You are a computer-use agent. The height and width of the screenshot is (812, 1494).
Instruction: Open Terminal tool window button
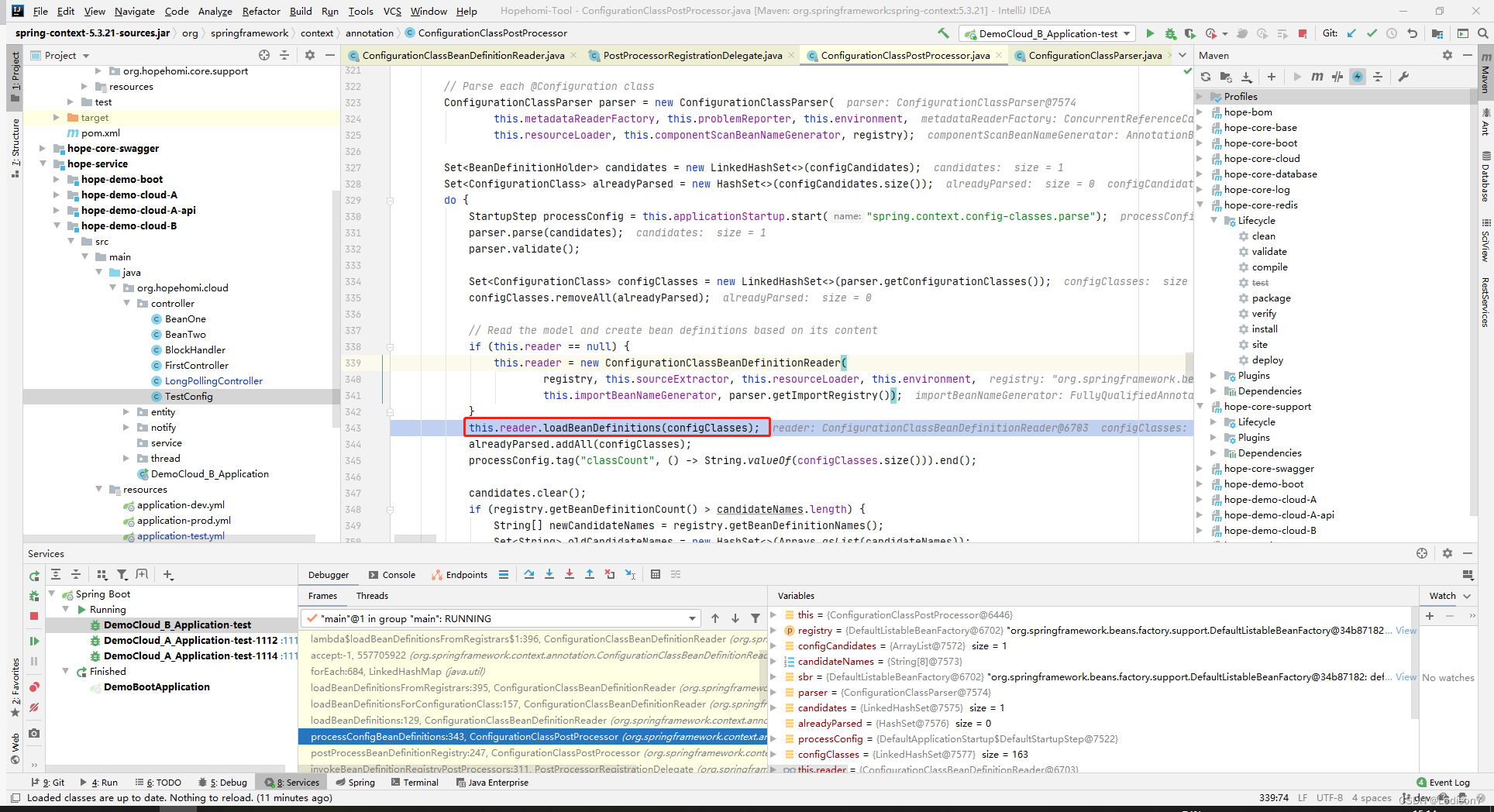coord(414,783)
